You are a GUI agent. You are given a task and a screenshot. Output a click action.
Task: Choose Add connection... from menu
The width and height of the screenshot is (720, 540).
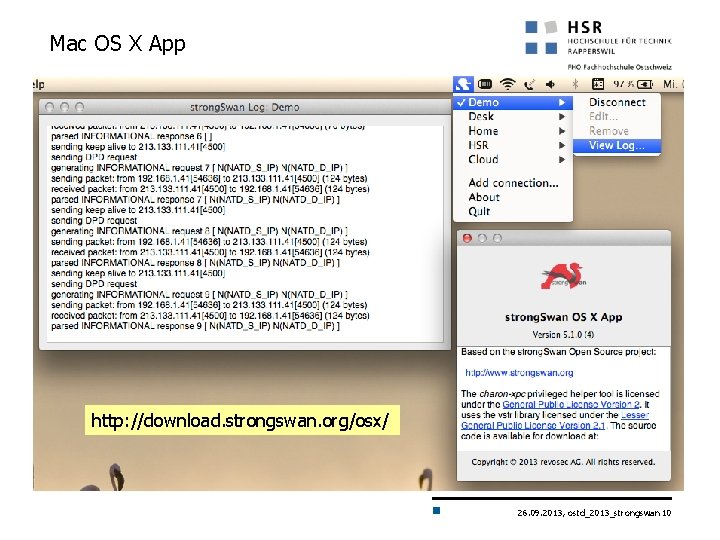click(x=512, y=183)
